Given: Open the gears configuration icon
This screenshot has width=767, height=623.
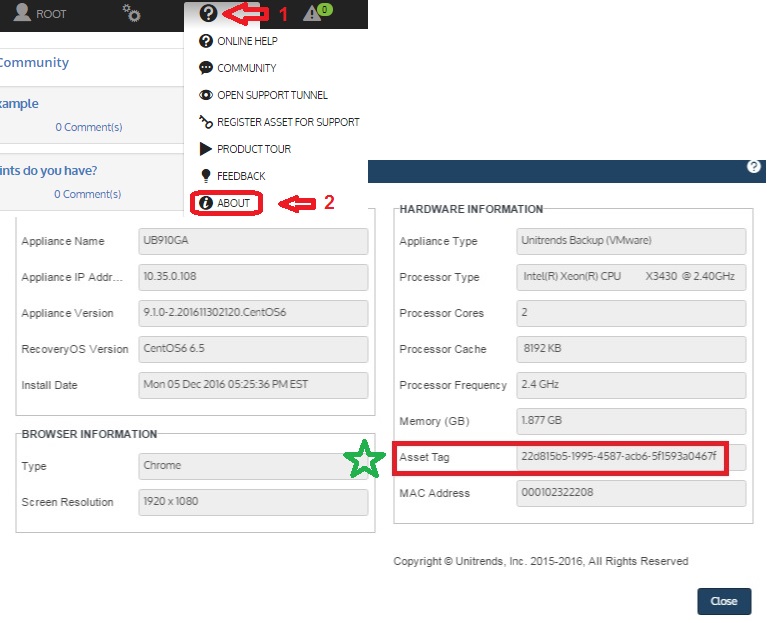Looking at the screenshot, I should [x=131, y=13].
